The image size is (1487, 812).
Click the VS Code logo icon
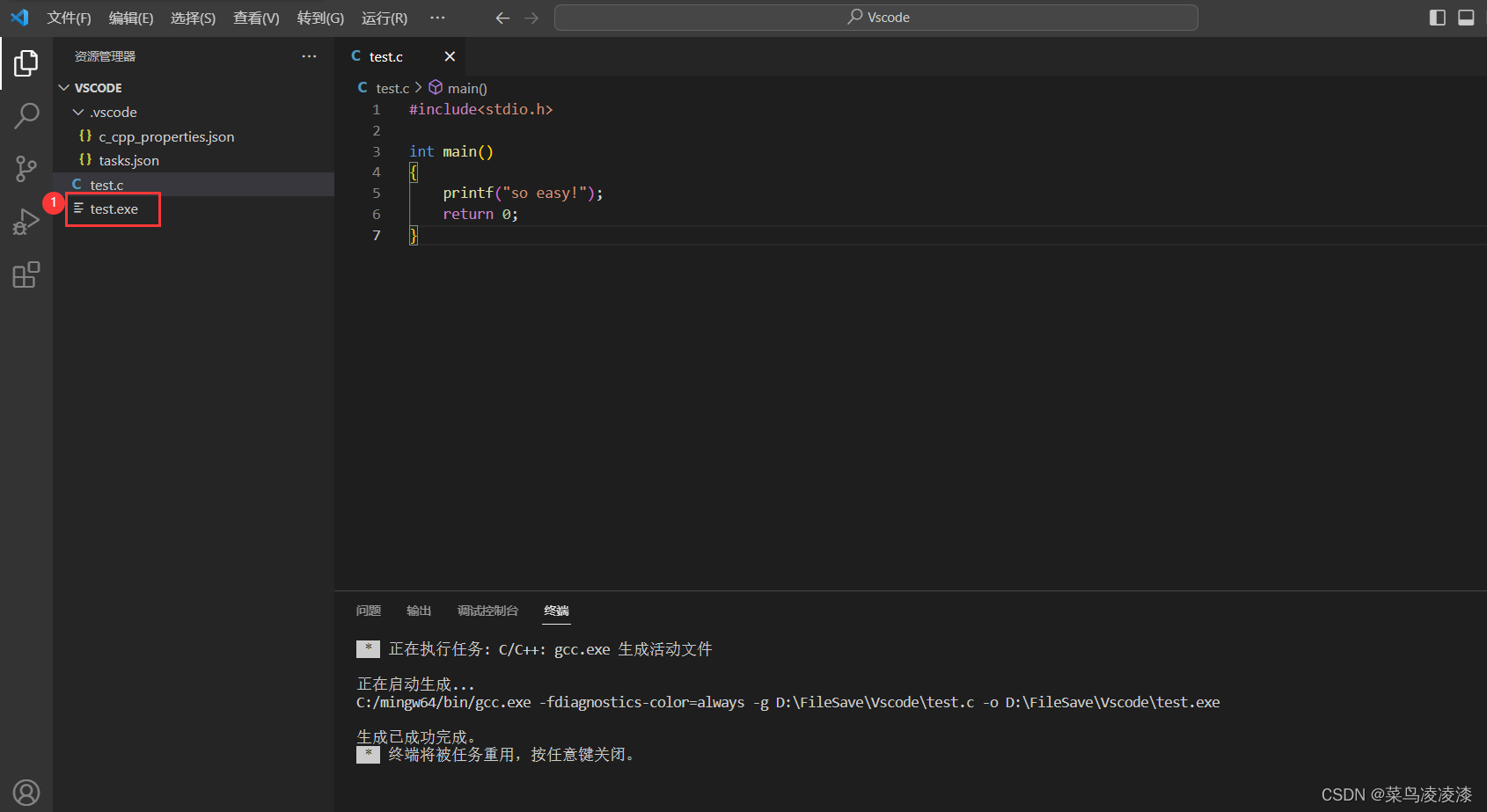19,18
